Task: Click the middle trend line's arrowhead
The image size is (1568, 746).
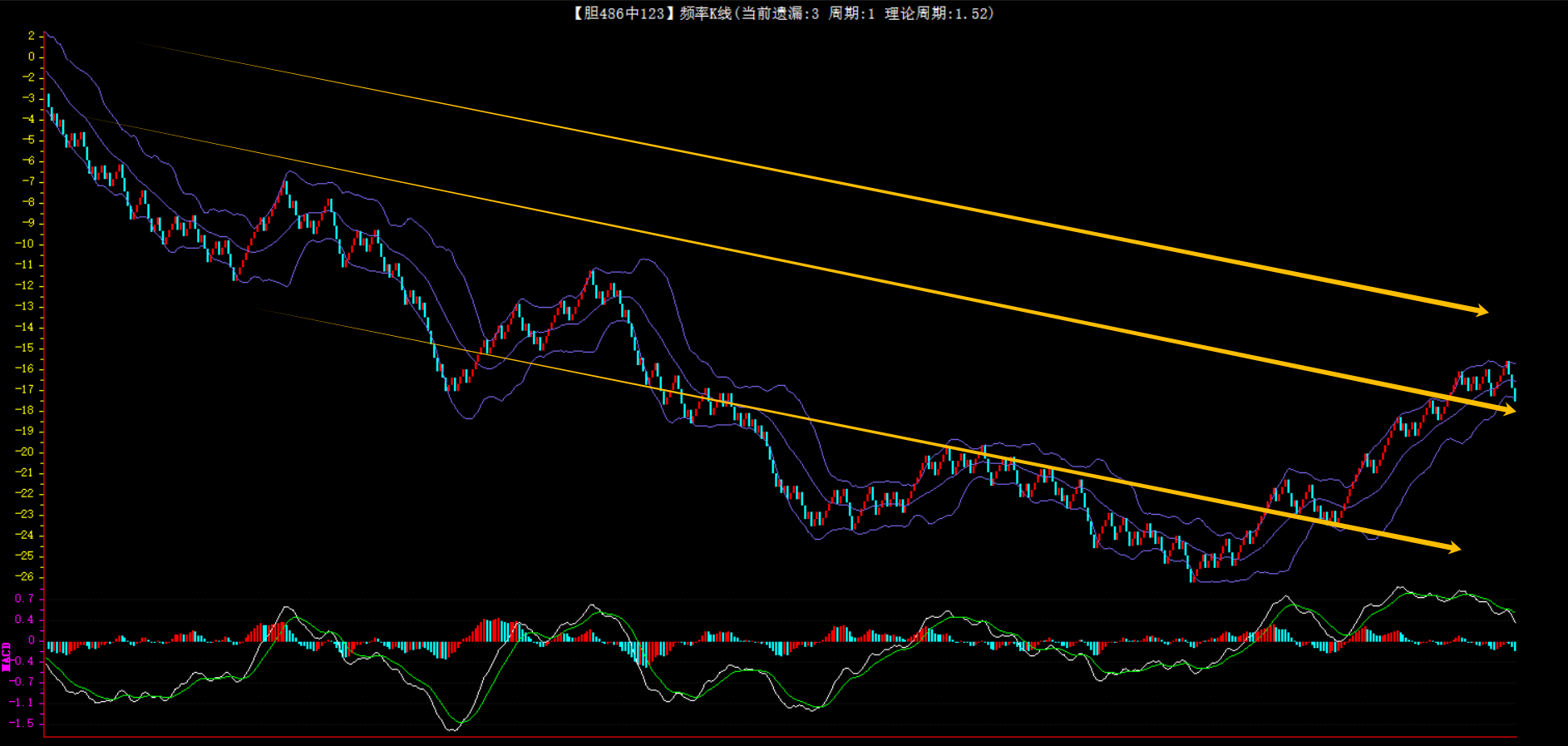Action: click(1508, 410)
